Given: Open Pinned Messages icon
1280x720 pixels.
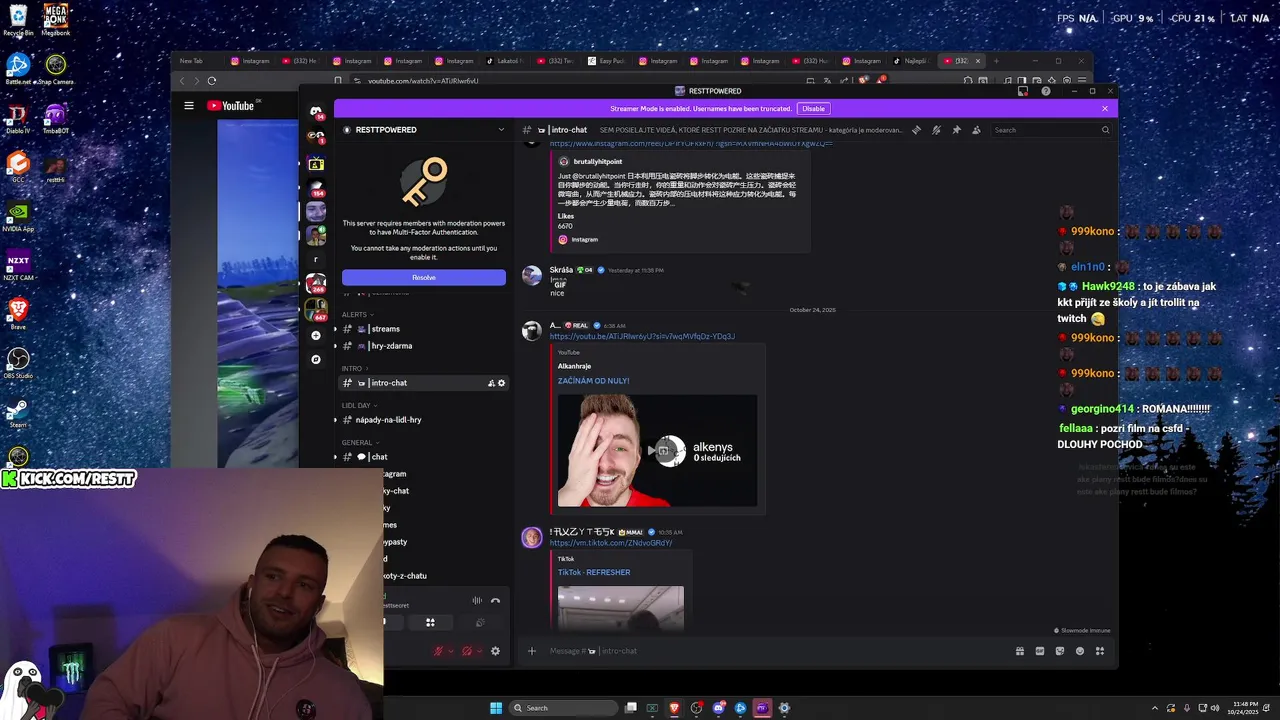Looking at the screenshot, I should tap(956, 130).
